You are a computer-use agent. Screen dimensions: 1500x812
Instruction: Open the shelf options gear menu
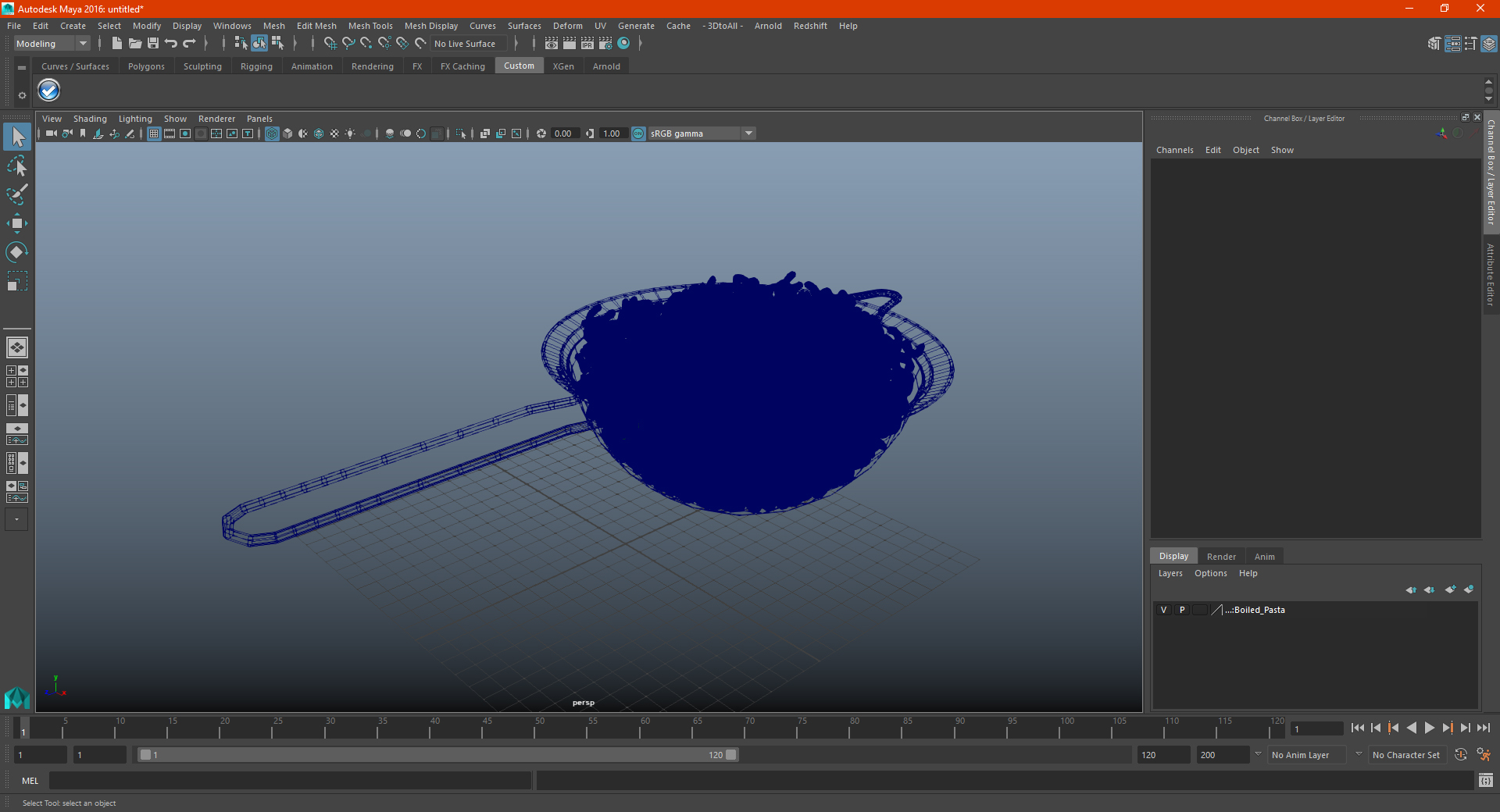coord(22,95)
